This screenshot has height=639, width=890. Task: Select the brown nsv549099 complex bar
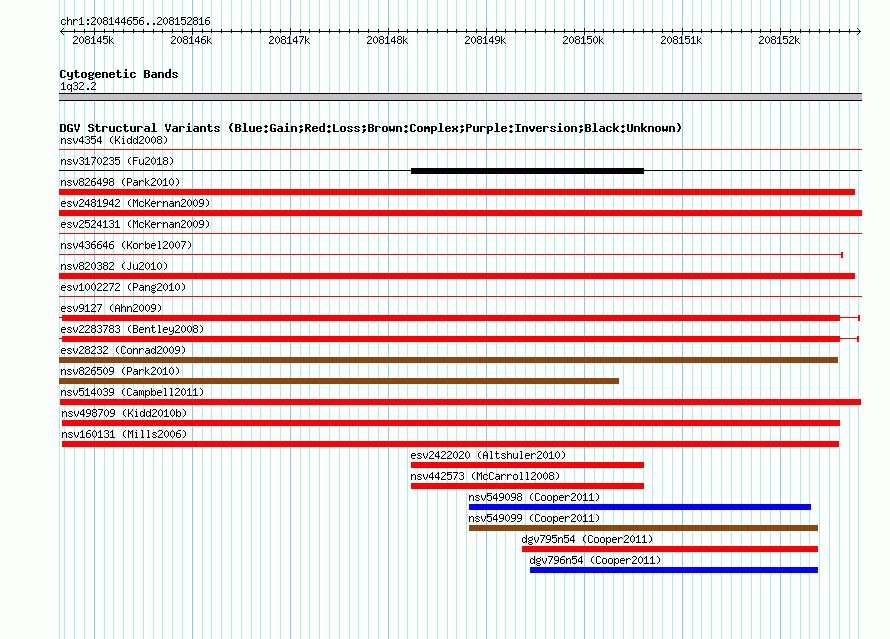click(643, 528)
